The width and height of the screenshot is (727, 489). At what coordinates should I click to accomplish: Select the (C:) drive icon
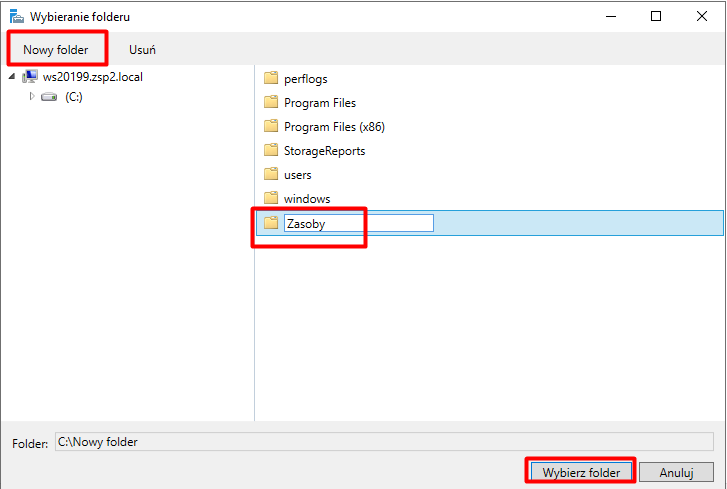49,97
